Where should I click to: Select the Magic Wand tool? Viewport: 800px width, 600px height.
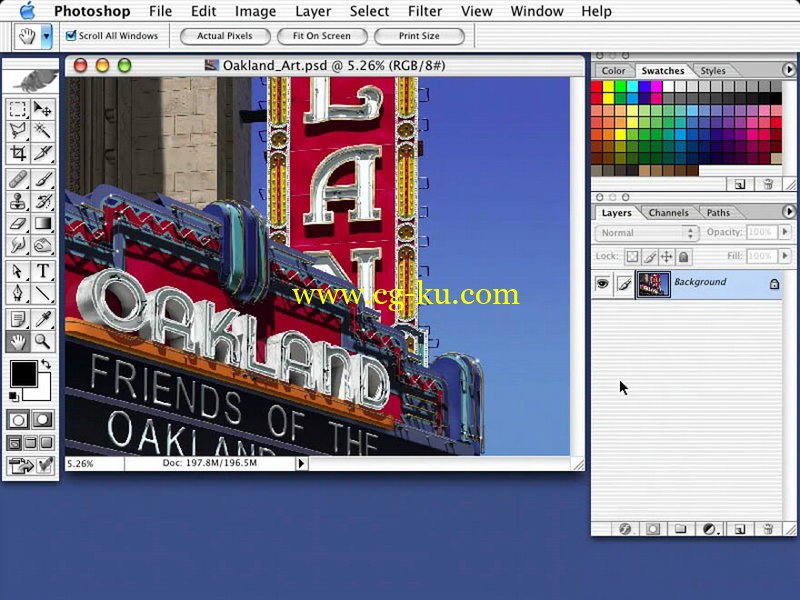click(43, 131)
